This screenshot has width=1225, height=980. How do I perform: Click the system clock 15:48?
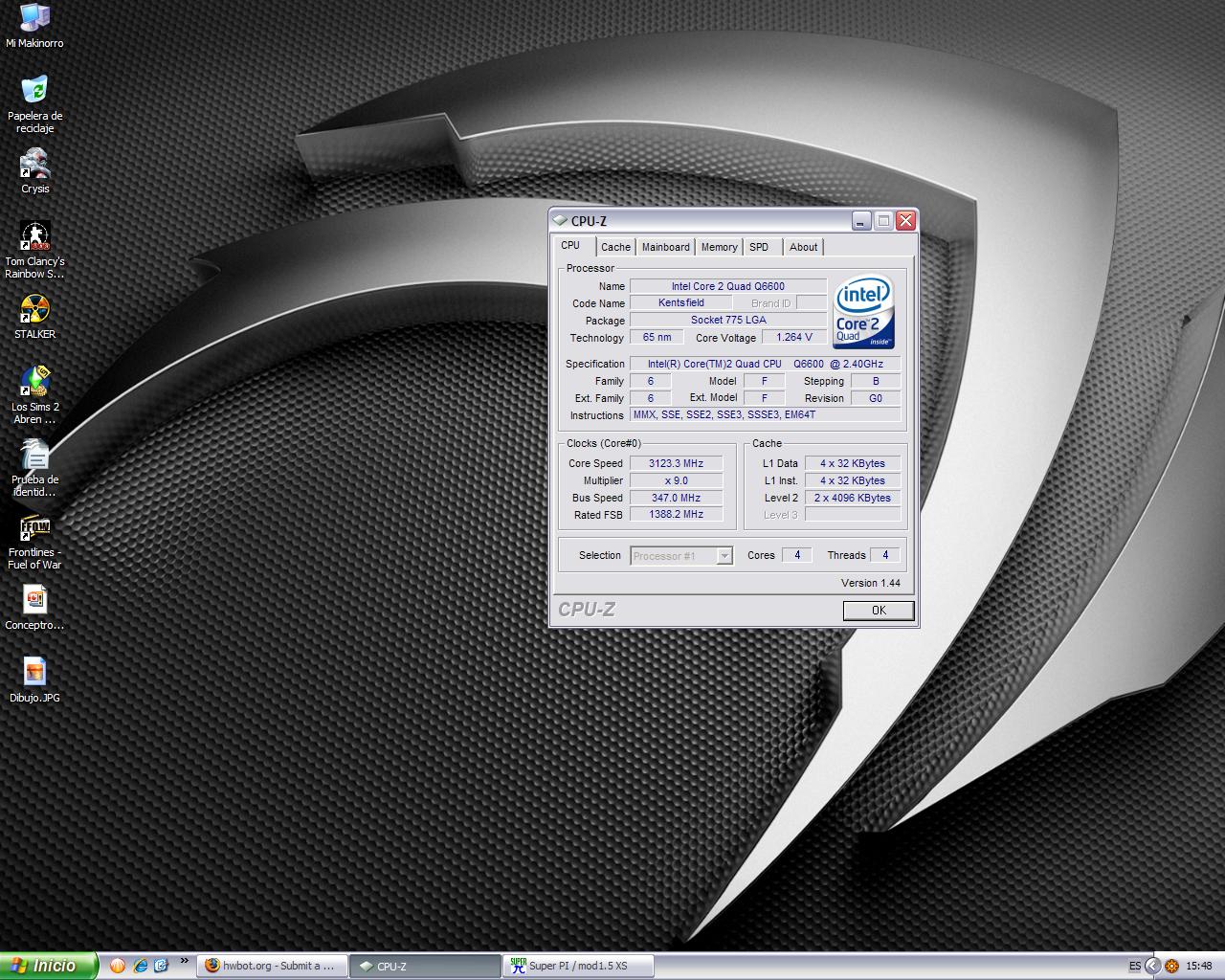click(1199, 966)
